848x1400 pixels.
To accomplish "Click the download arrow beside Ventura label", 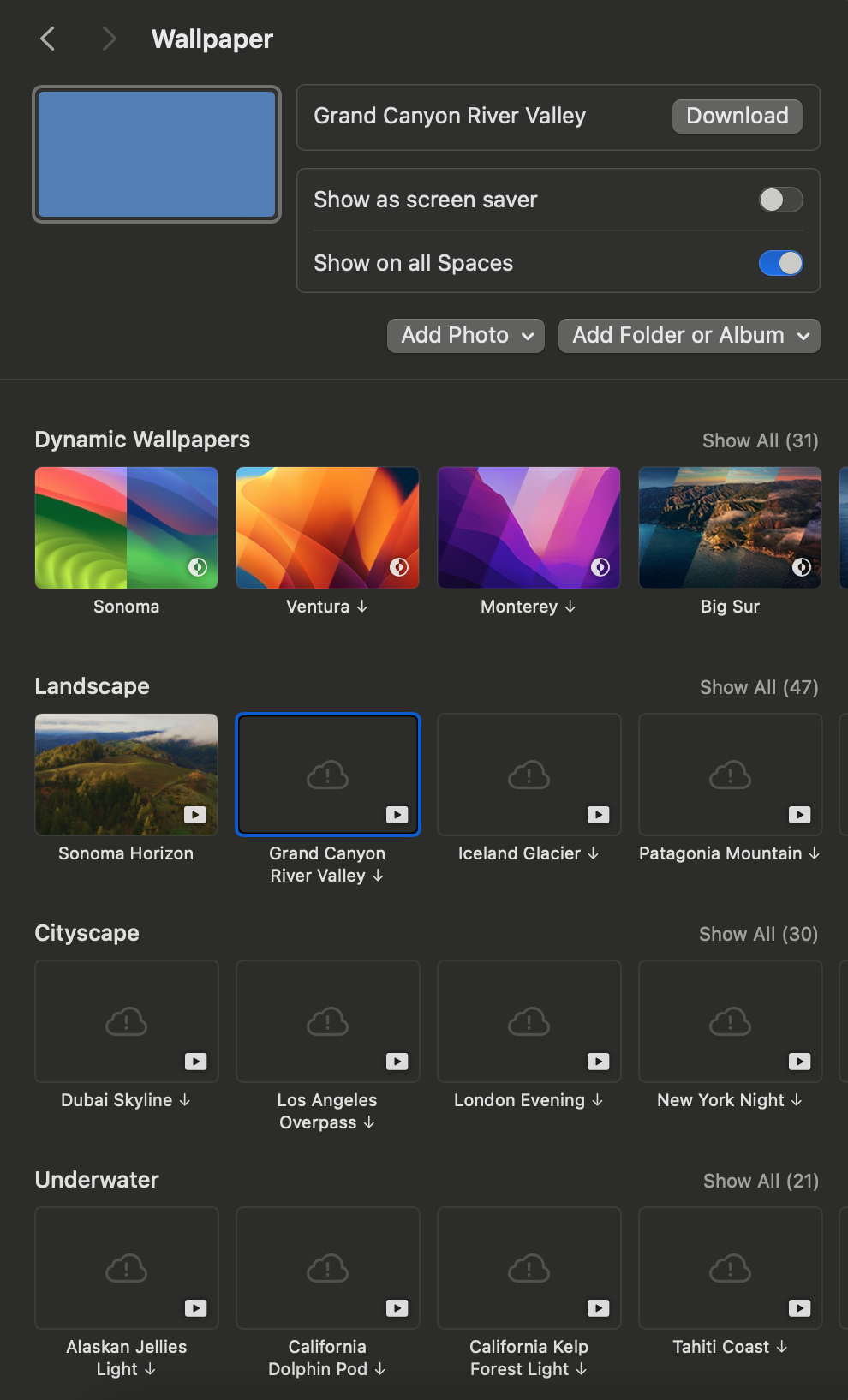I will point(362,607).
